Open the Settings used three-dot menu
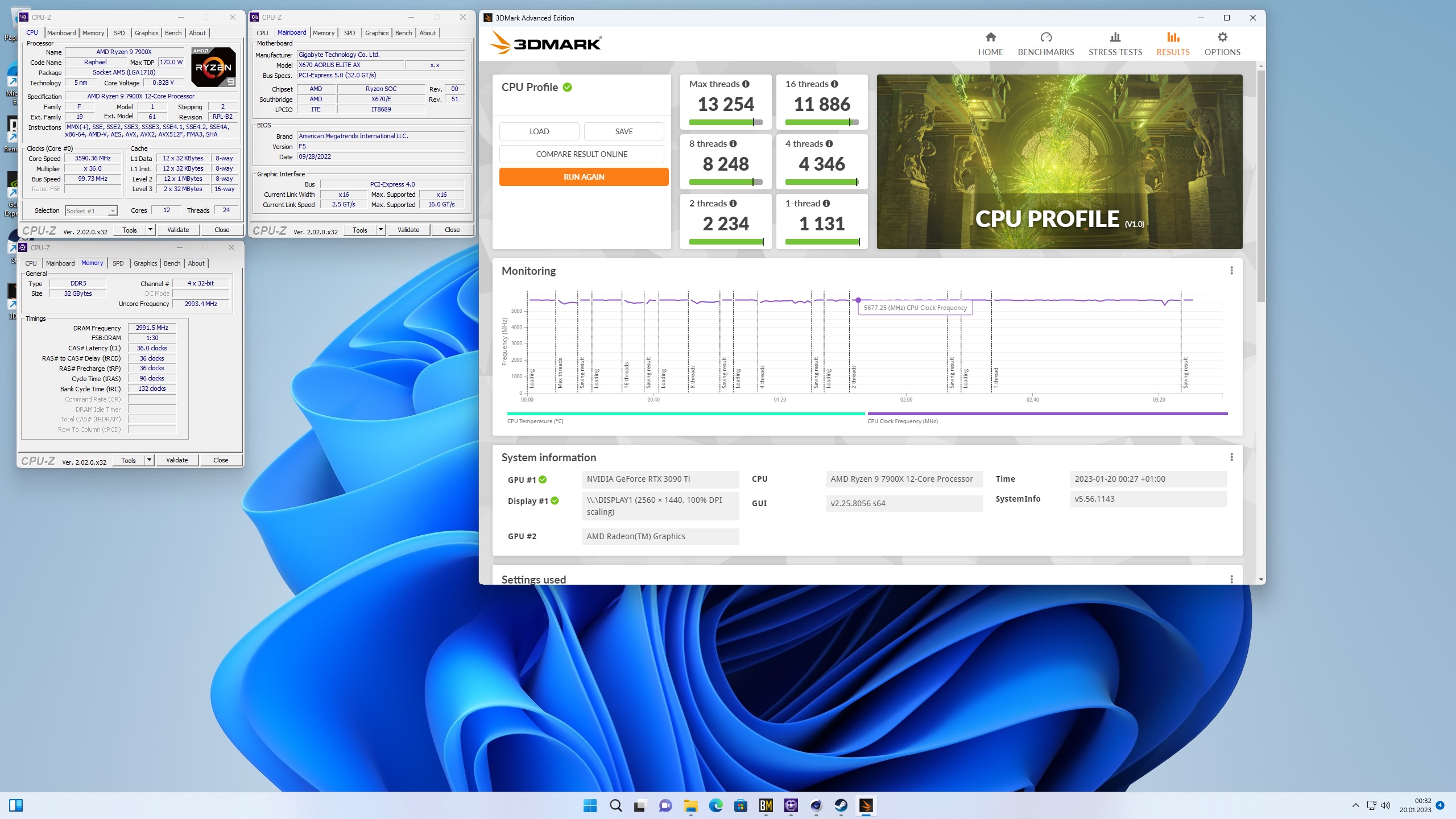The height and width of the screenshot is (819, 1456). point(1231,579)
